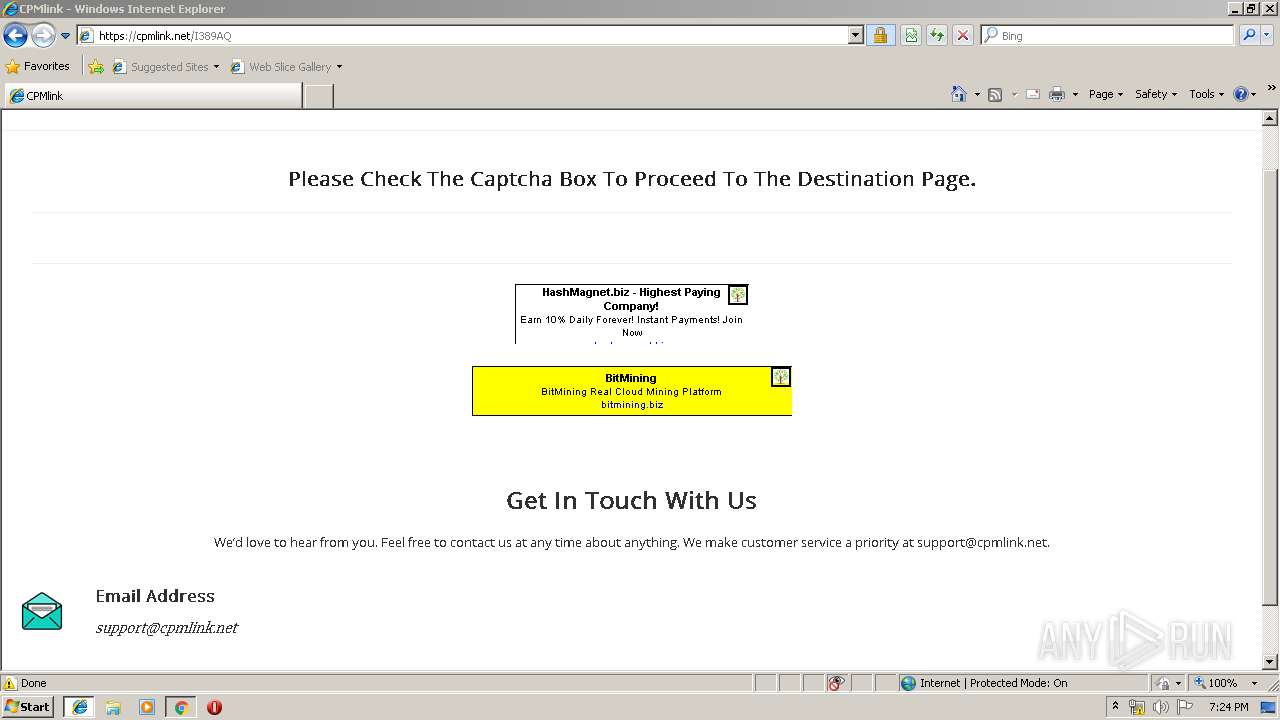The height and width of the screenshot is (720, 1280).
Task: Click the BitMining yellow ad banner
Action: tap(631, 391)
